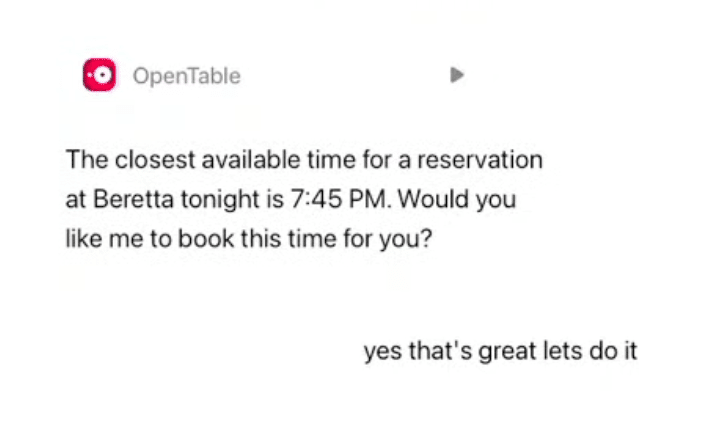
Task: Expand the OpenTable details triangle arrow
Action: pyautogui.click(x=456, y=75)
